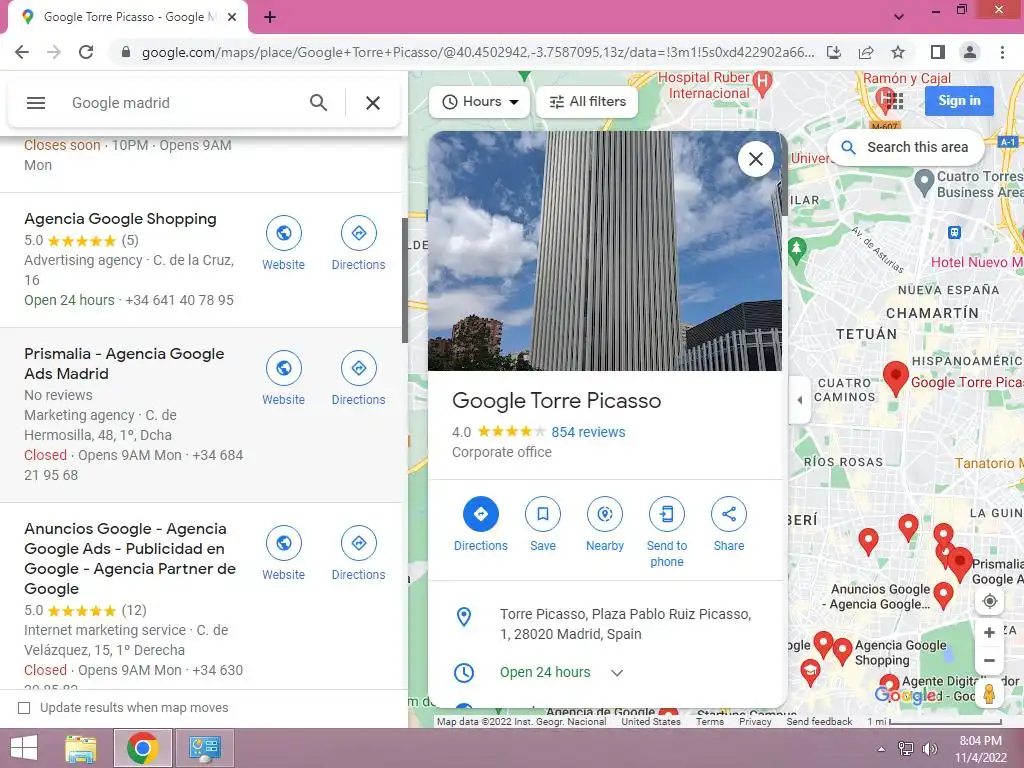1024x768 pixels.
Task: Open Agencia Google Shopping result title
Action: pyautogui.click(x=120, y=219)
